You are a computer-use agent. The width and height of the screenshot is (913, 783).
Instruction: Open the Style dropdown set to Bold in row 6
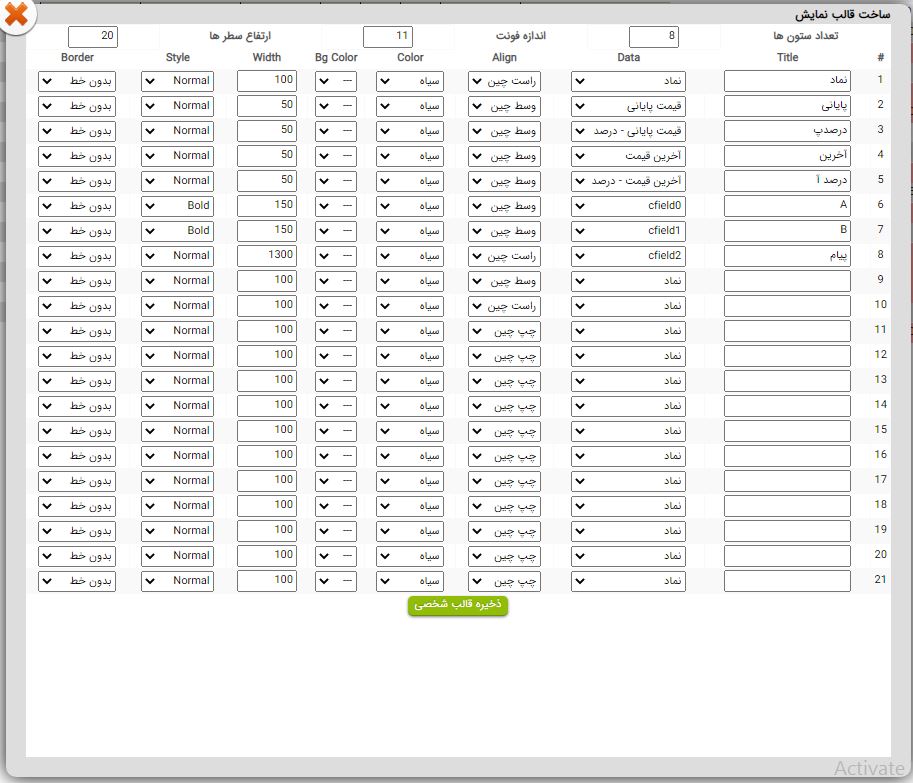click(x=177, y=206)
